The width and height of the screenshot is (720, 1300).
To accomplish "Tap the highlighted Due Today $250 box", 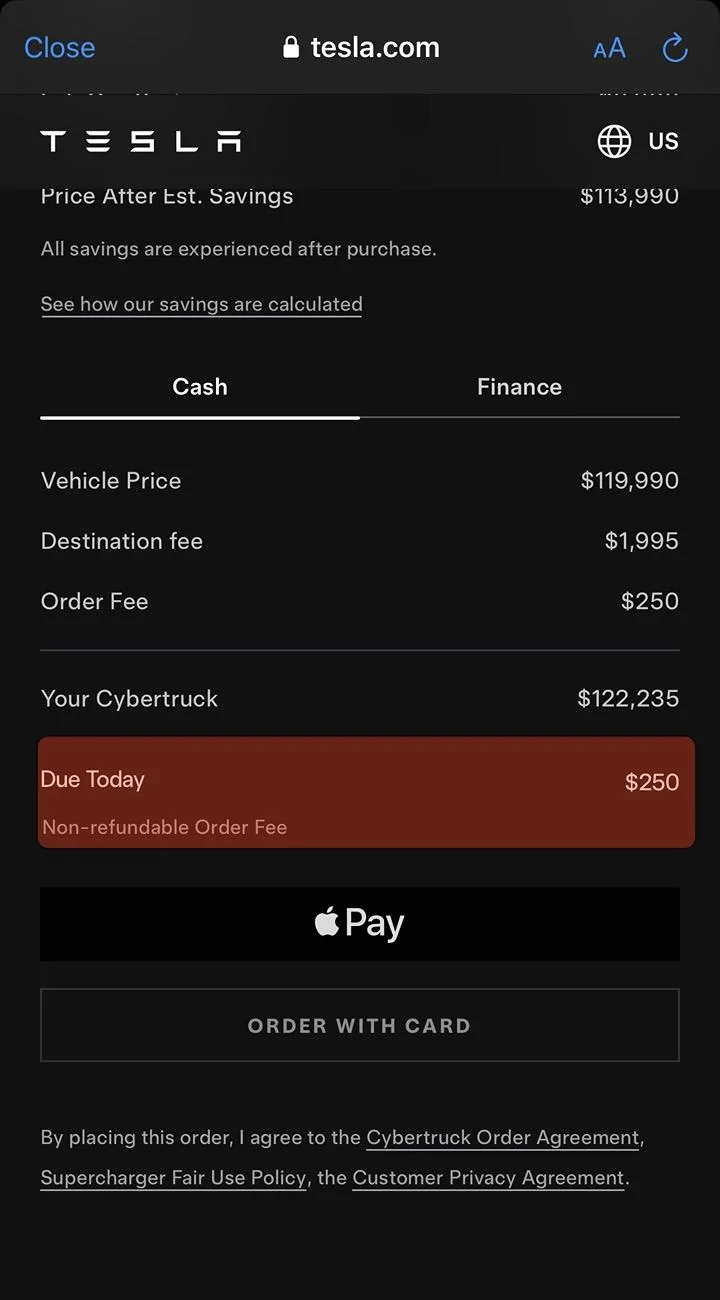I will [366, 793].
